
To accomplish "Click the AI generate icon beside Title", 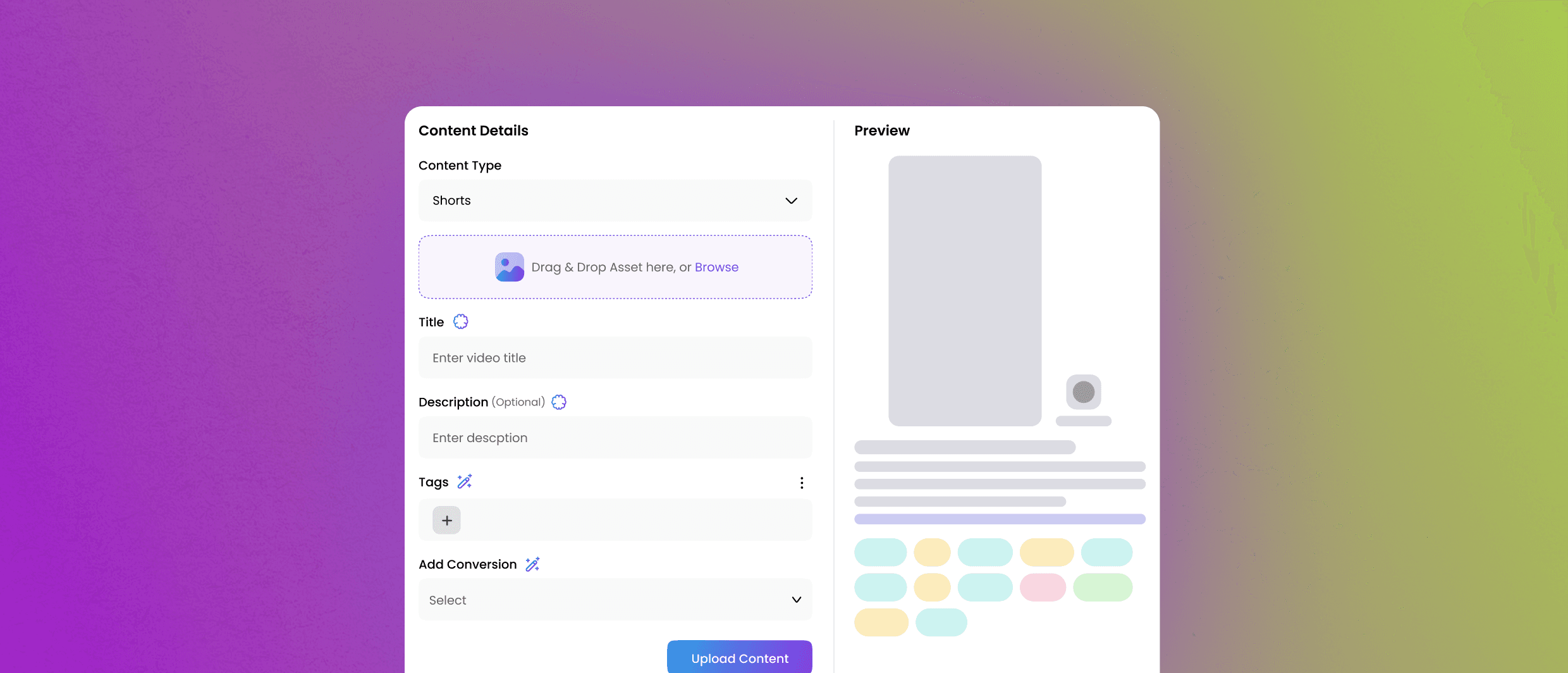I will (461, 322).
